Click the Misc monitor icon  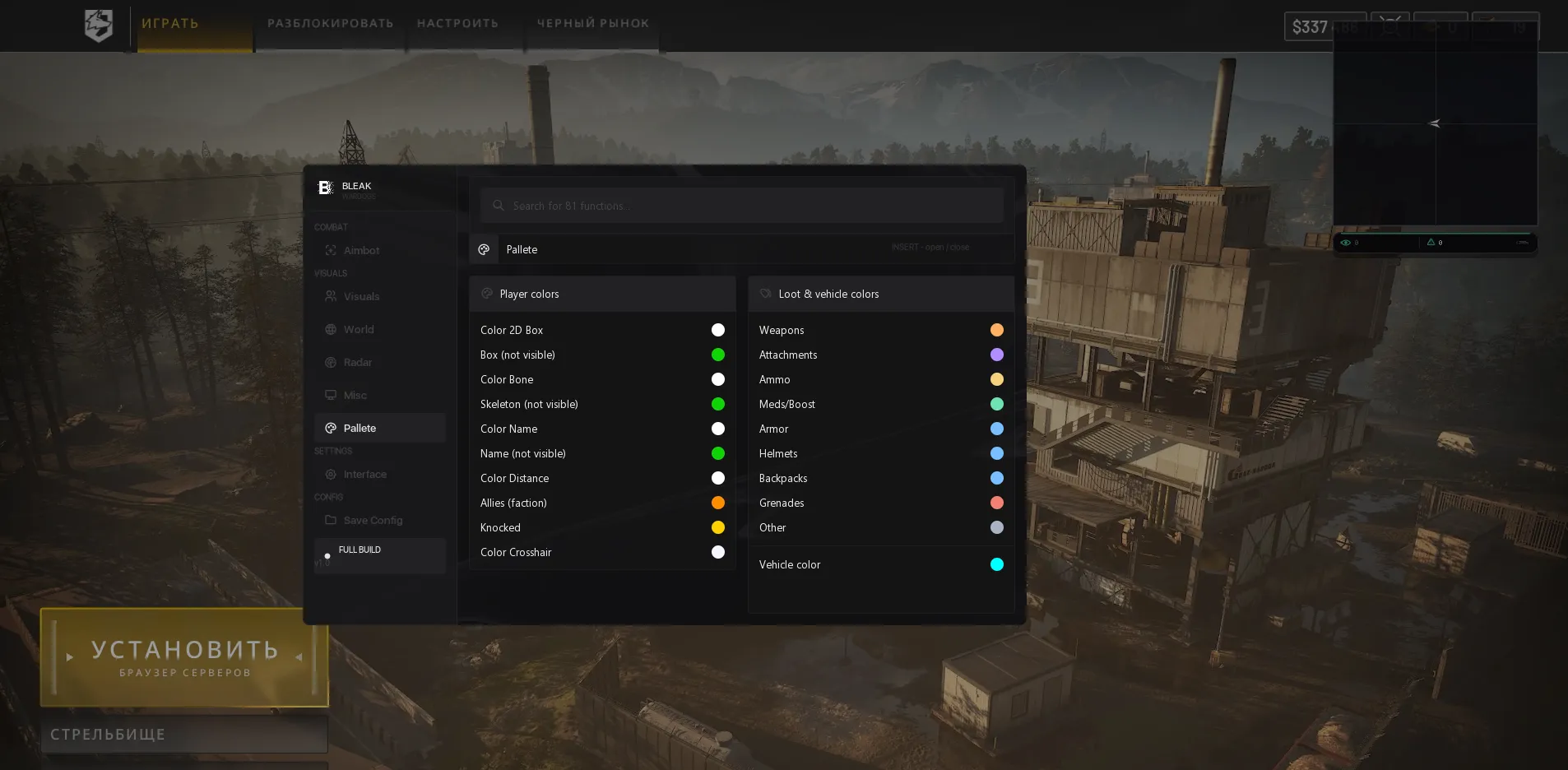pos(331,395)
